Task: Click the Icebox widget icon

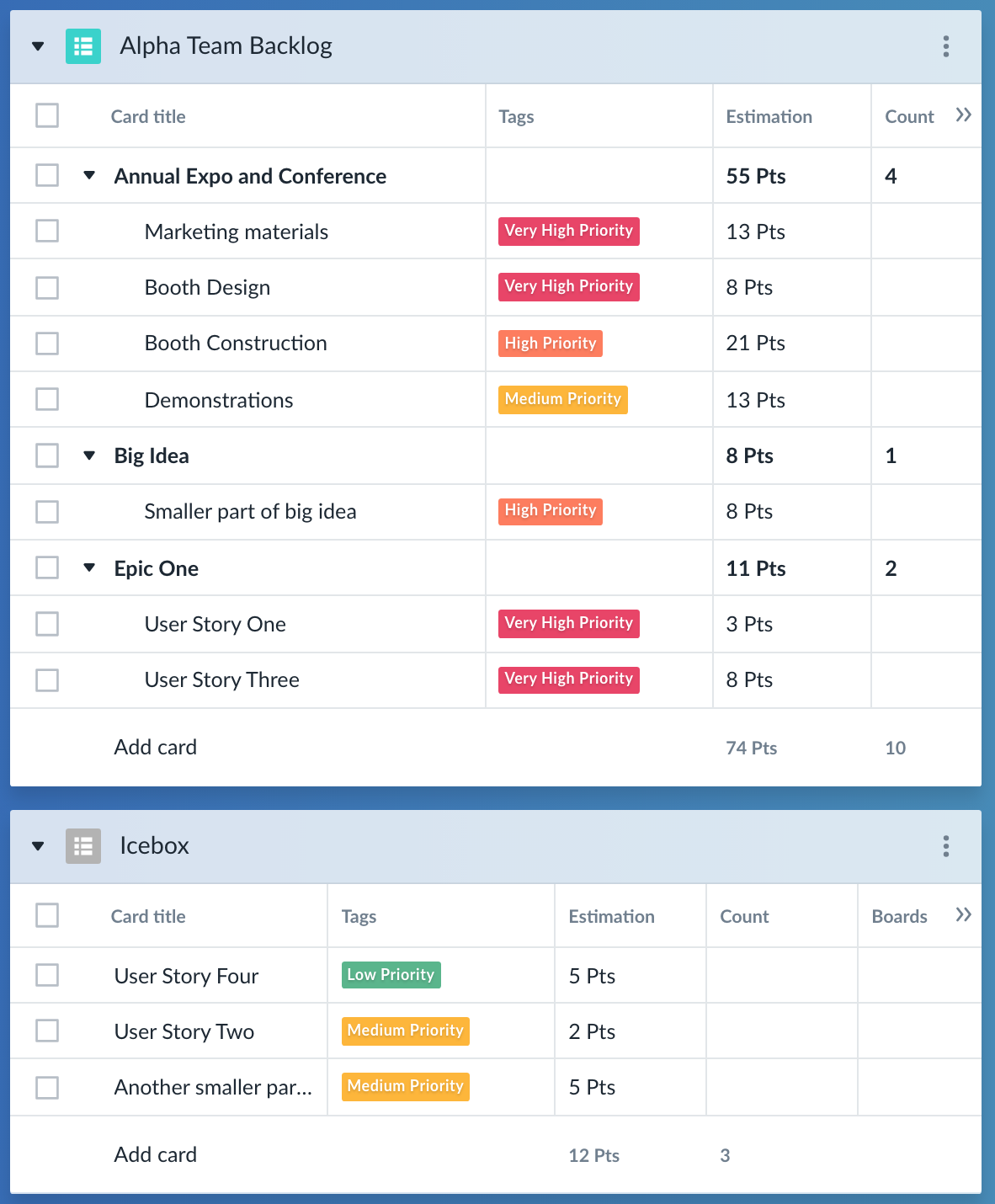Action: coord(82,846)
